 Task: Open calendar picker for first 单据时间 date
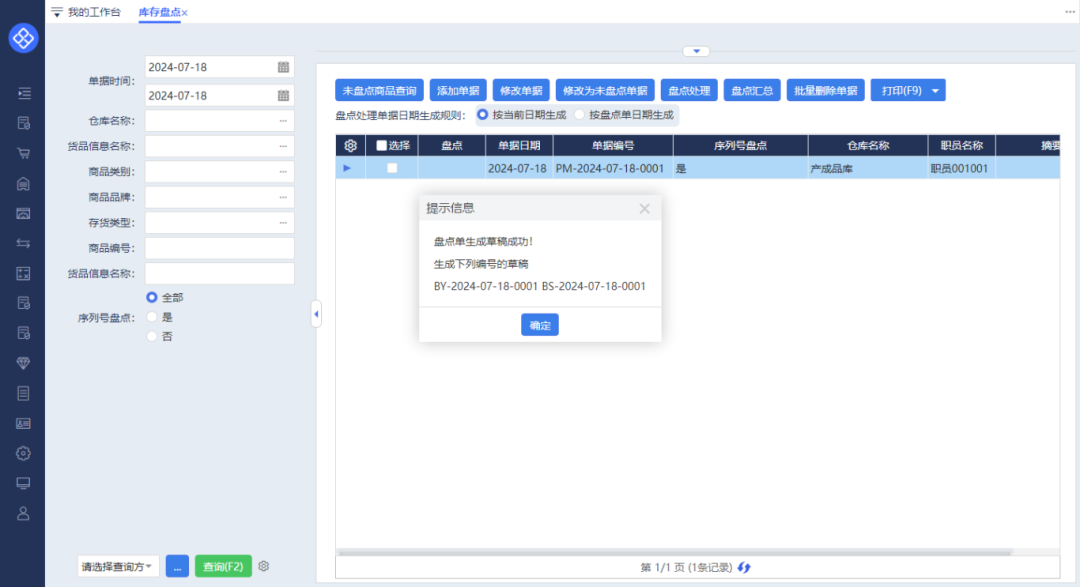click(283, 67)
